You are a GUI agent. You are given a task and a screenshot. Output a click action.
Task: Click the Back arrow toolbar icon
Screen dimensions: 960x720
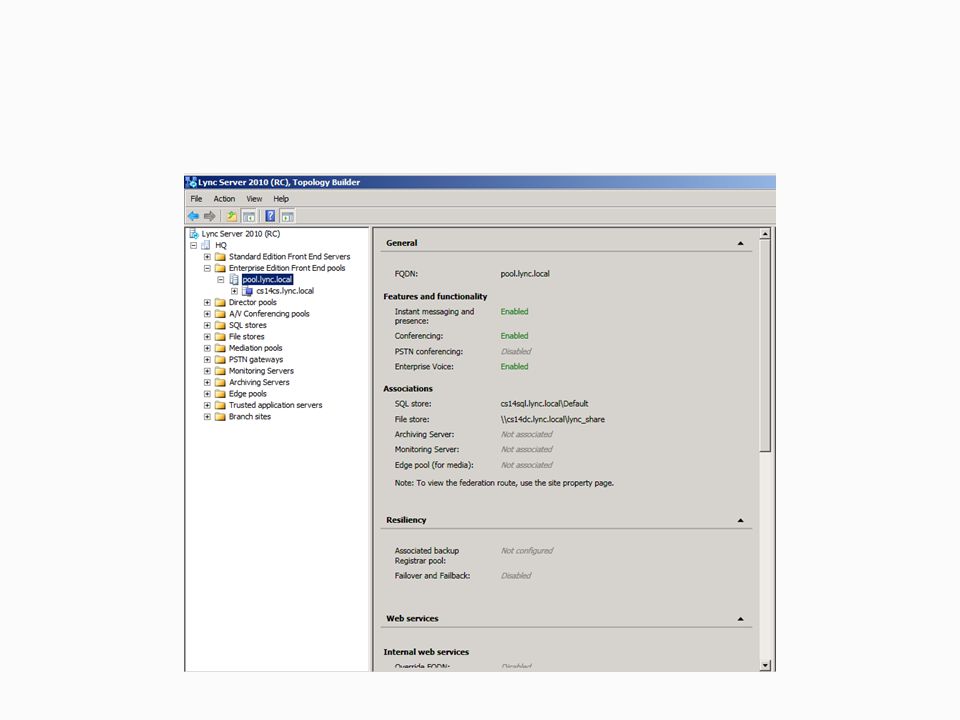pyautogui.click(x=193, y=216)
